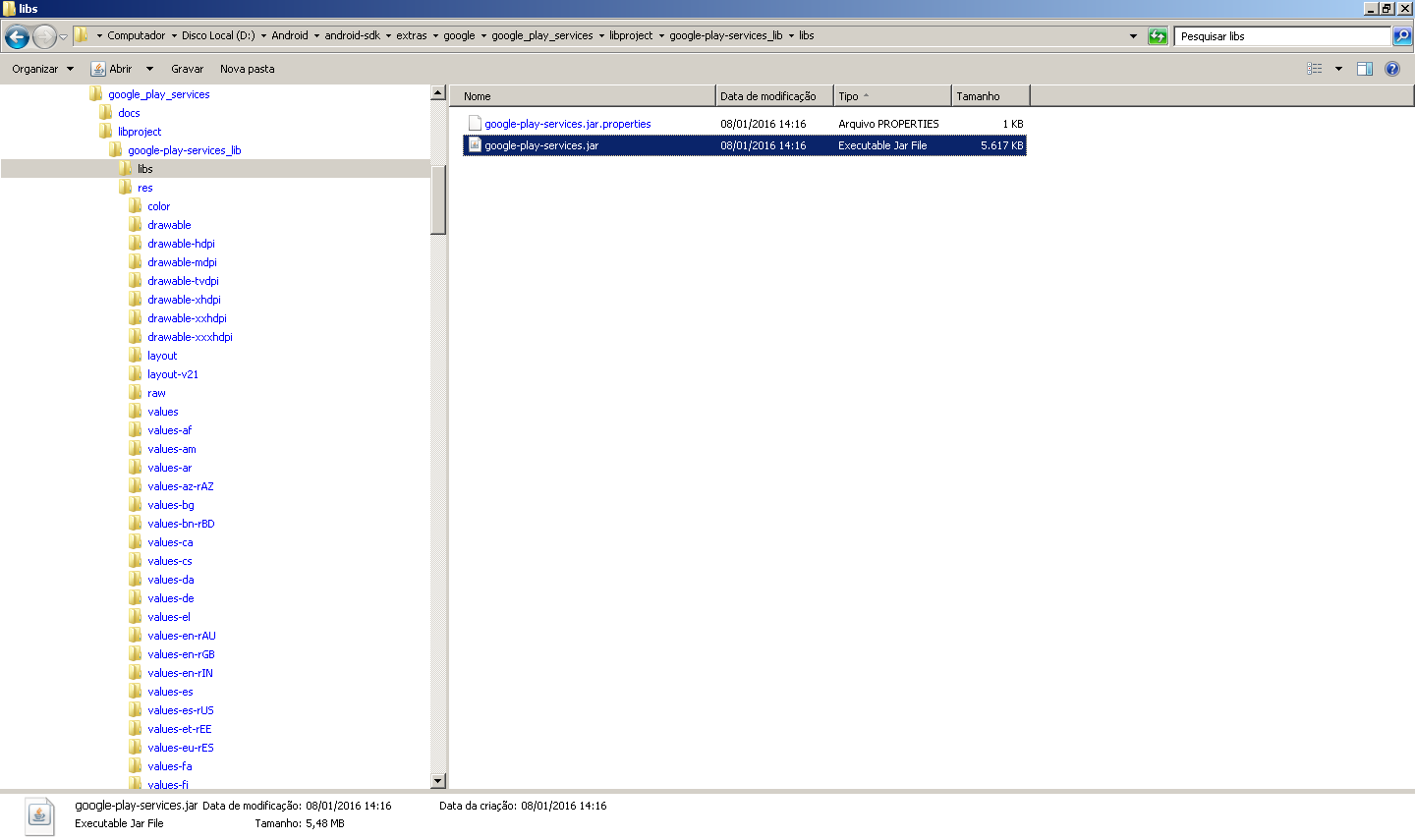Image resolution: width=1415 pixels, height=840 pixels.
Task: Navigate to Disco Local (D:) breadcrumb
Action: [218, 35]
